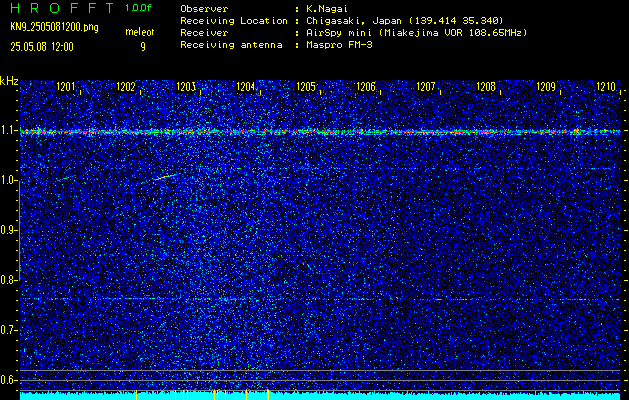The width and height of the screenshot is (629, 400).
Task: Click the 1209 time marker
Action: point(546,87)
